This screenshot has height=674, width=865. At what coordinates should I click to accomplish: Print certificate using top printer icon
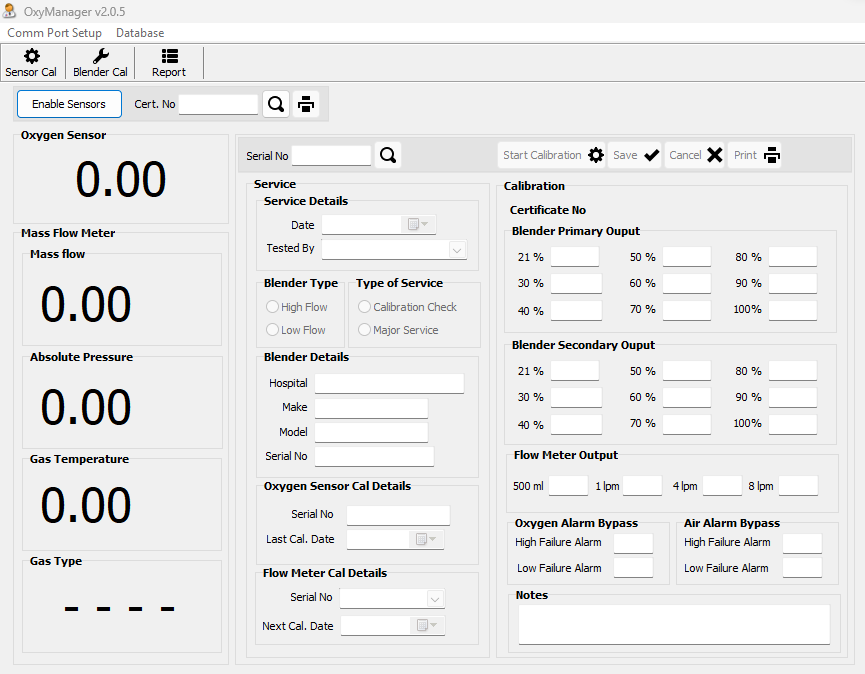point(306,104)
